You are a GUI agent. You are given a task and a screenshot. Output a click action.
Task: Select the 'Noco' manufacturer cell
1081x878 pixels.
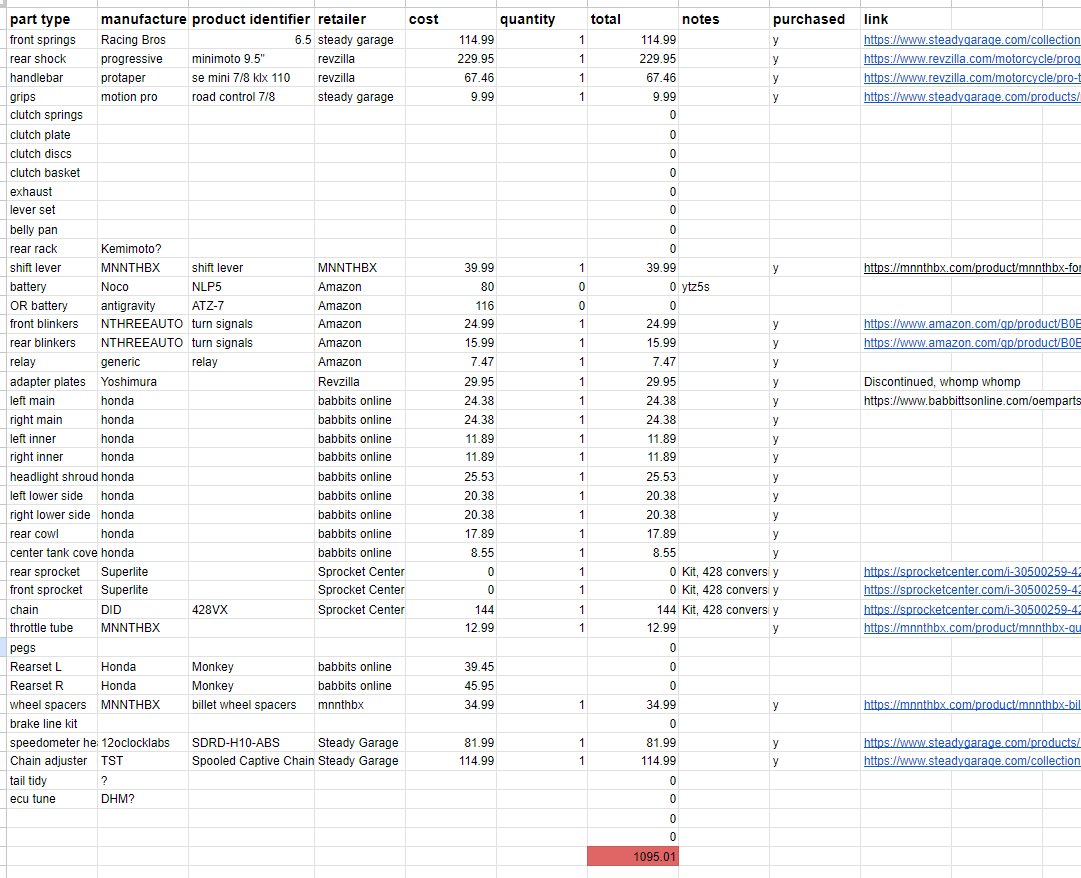point(143,287)
